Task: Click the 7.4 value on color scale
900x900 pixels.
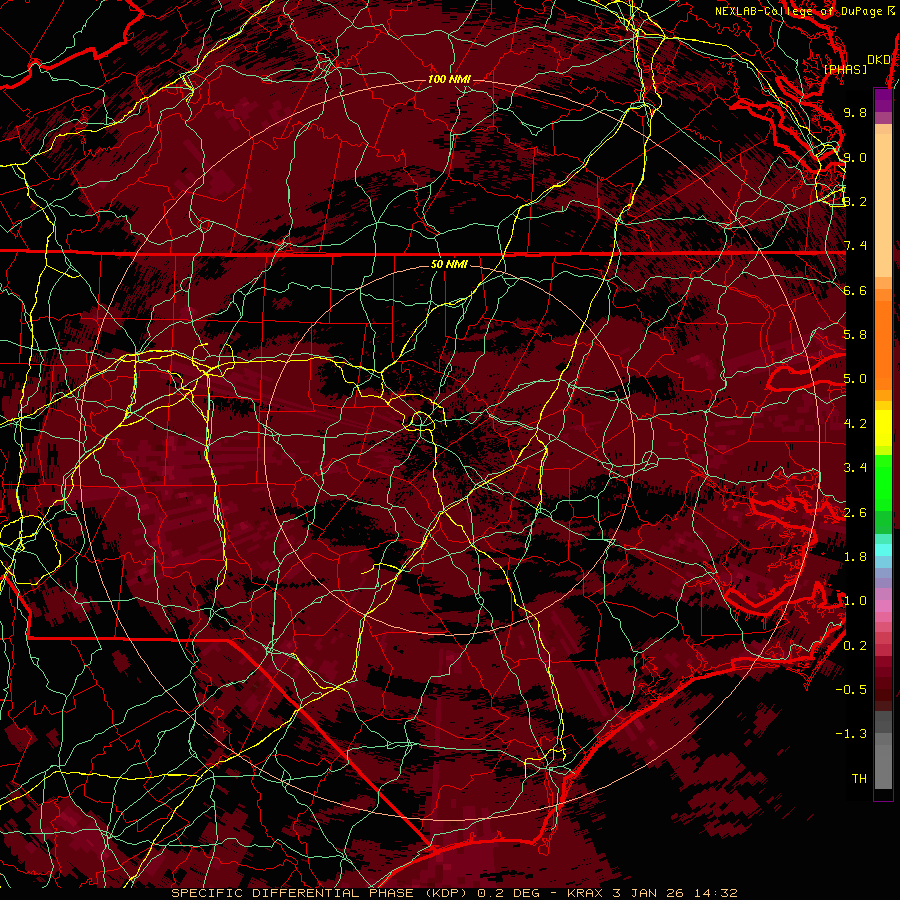Action: click(855, 246)
